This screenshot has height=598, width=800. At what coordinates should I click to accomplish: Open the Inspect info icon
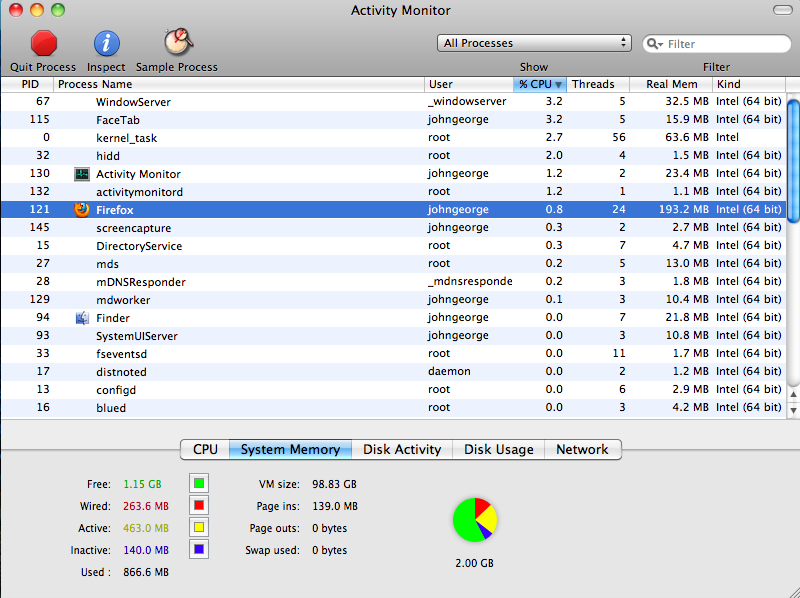106,43
